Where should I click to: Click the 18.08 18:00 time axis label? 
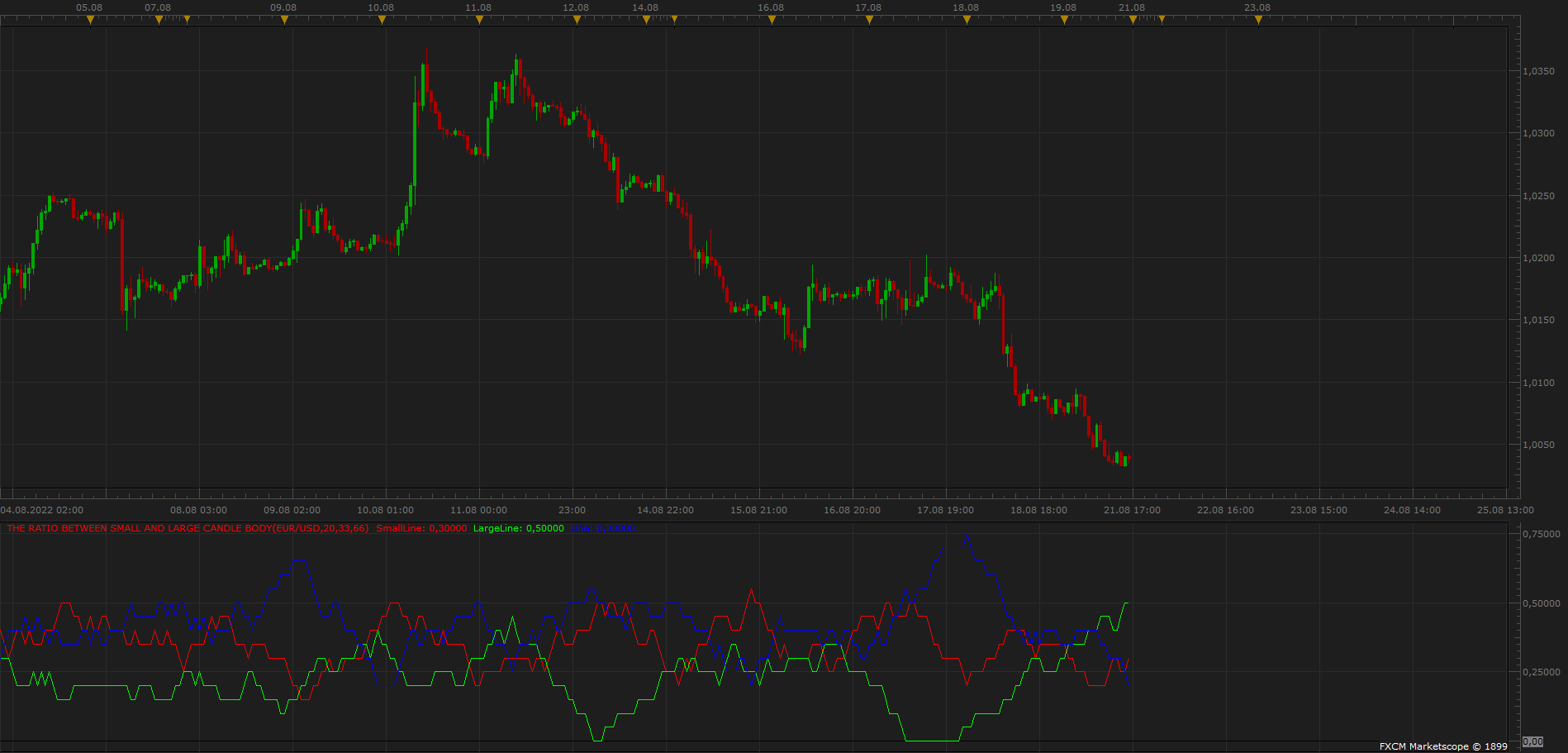[1038, 510]
